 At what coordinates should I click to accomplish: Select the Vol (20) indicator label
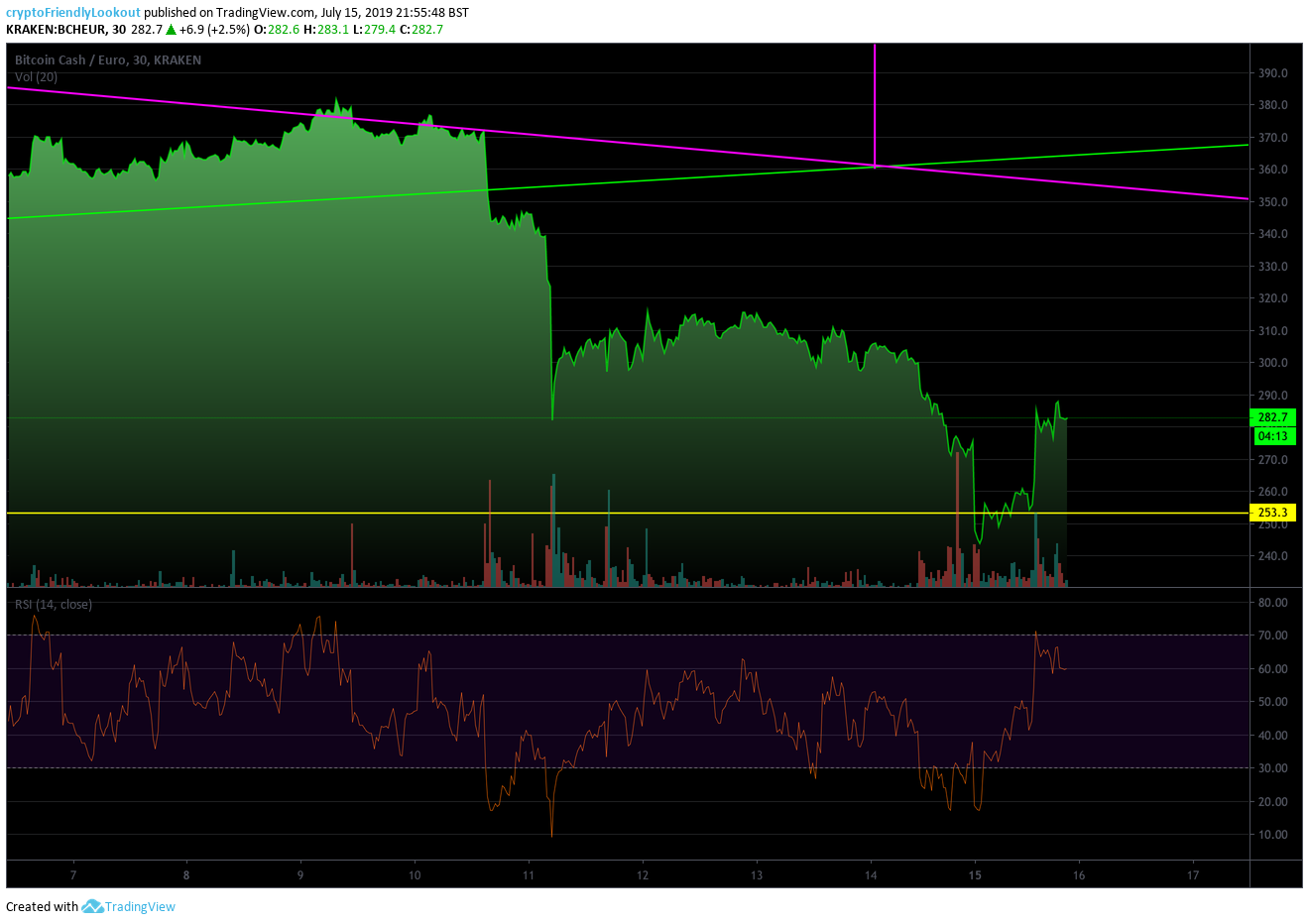click(x=36, y=76)
